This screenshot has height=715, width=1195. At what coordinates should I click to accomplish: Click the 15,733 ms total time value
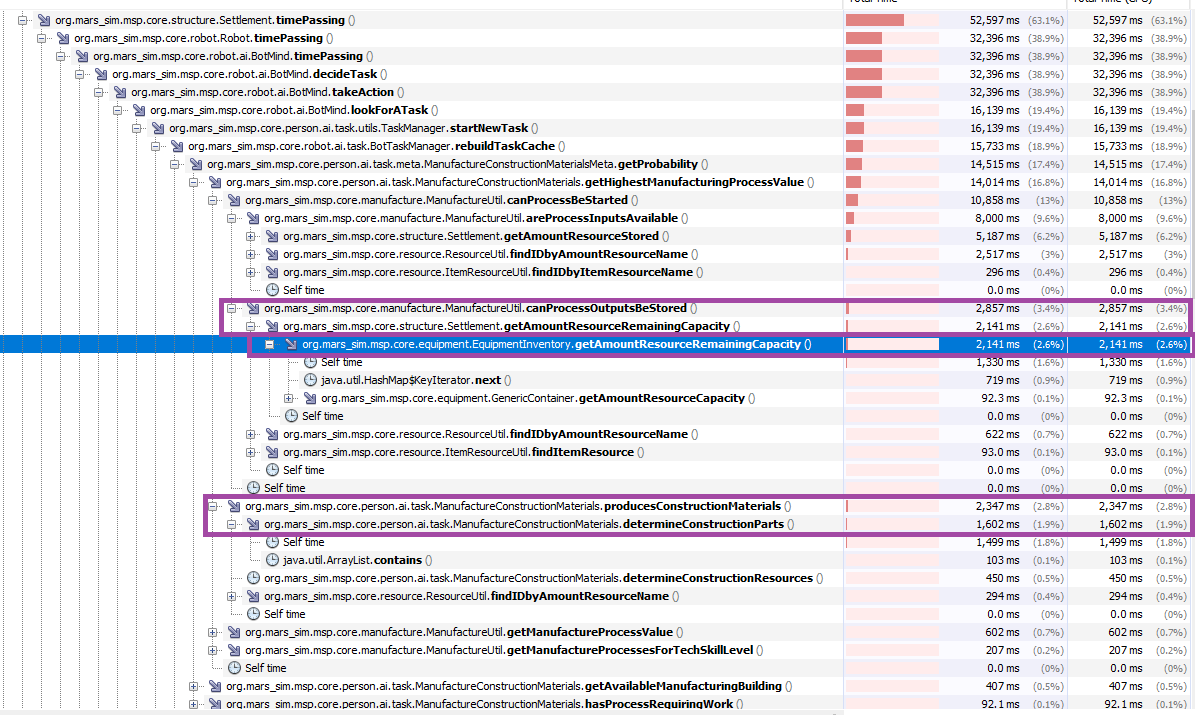(x=994, y=146)
